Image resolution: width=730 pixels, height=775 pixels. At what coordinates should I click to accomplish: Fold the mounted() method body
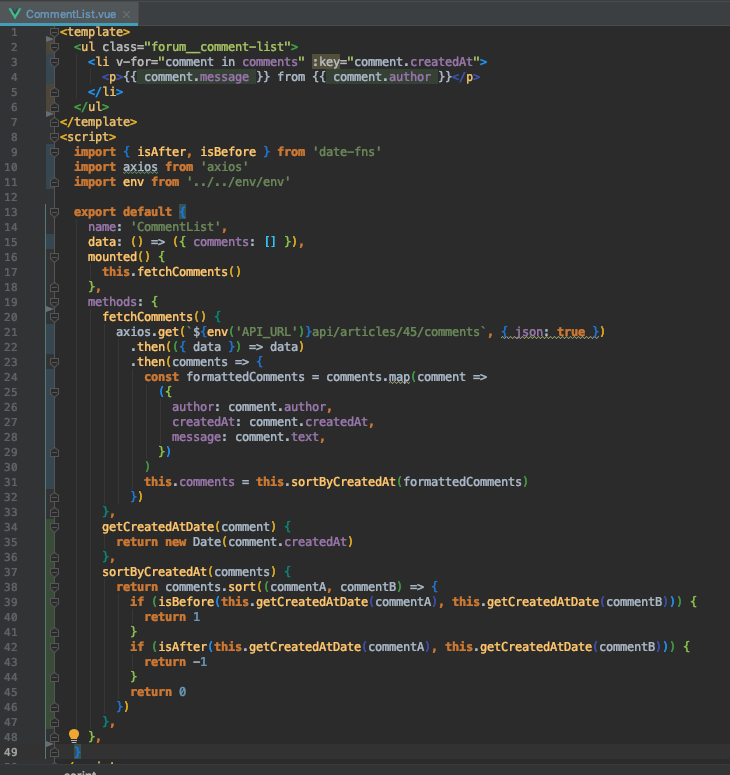[53, 257]
